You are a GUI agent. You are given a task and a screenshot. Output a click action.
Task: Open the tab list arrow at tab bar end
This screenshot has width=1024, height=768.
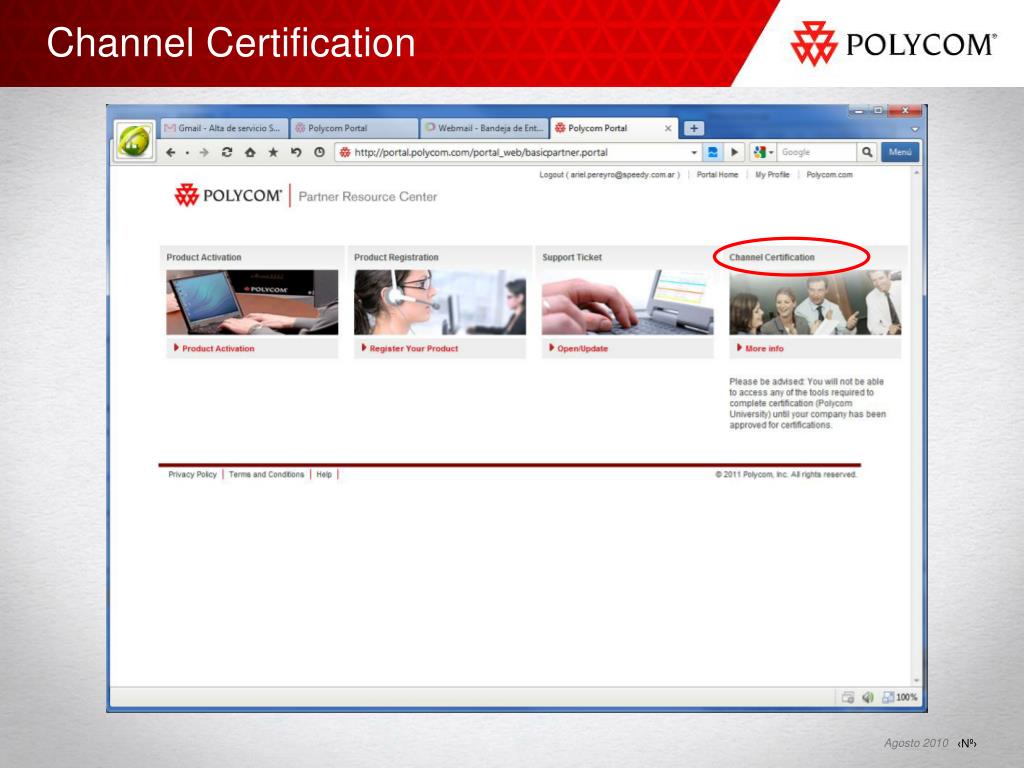[x=914, y=129]
